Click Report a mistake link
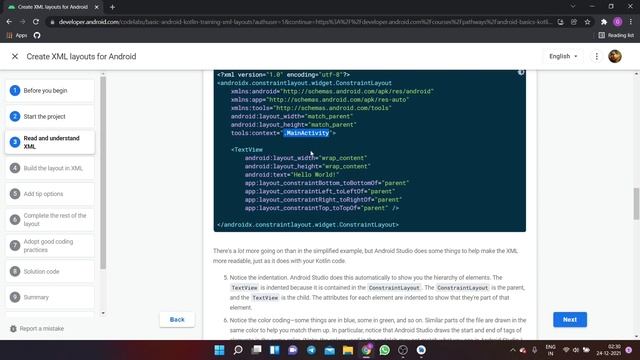The image size is (640, 360). [x=37, y=329]
